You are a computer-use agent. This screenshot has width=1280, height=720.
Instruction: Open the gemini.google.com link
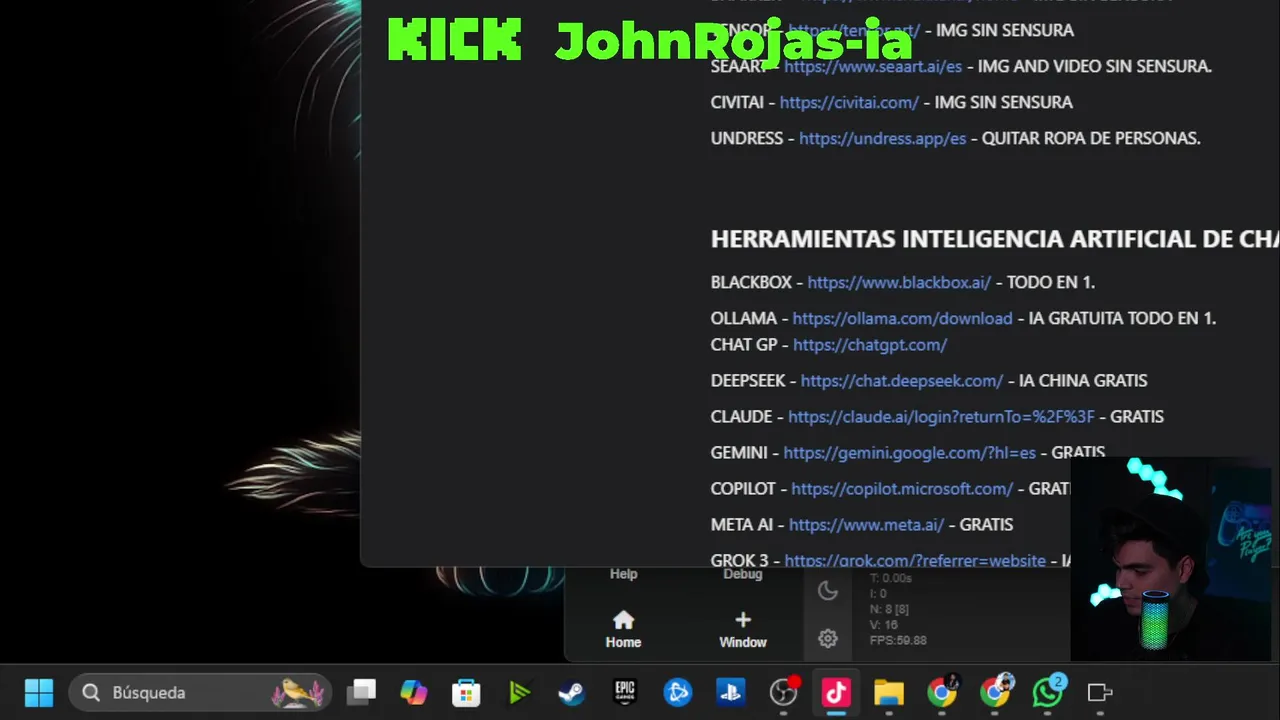910,452
